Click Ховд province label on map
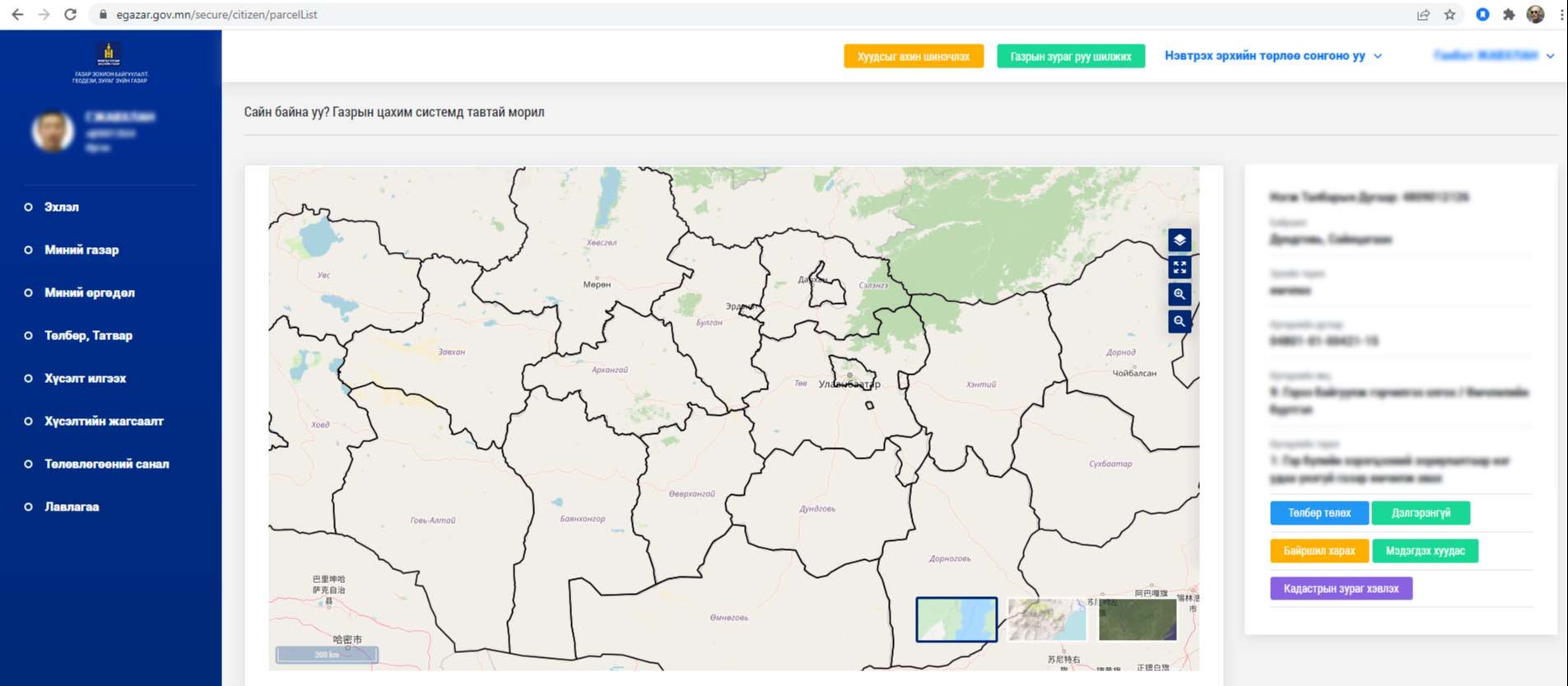 pyautogui.click(x=320, y=425)
